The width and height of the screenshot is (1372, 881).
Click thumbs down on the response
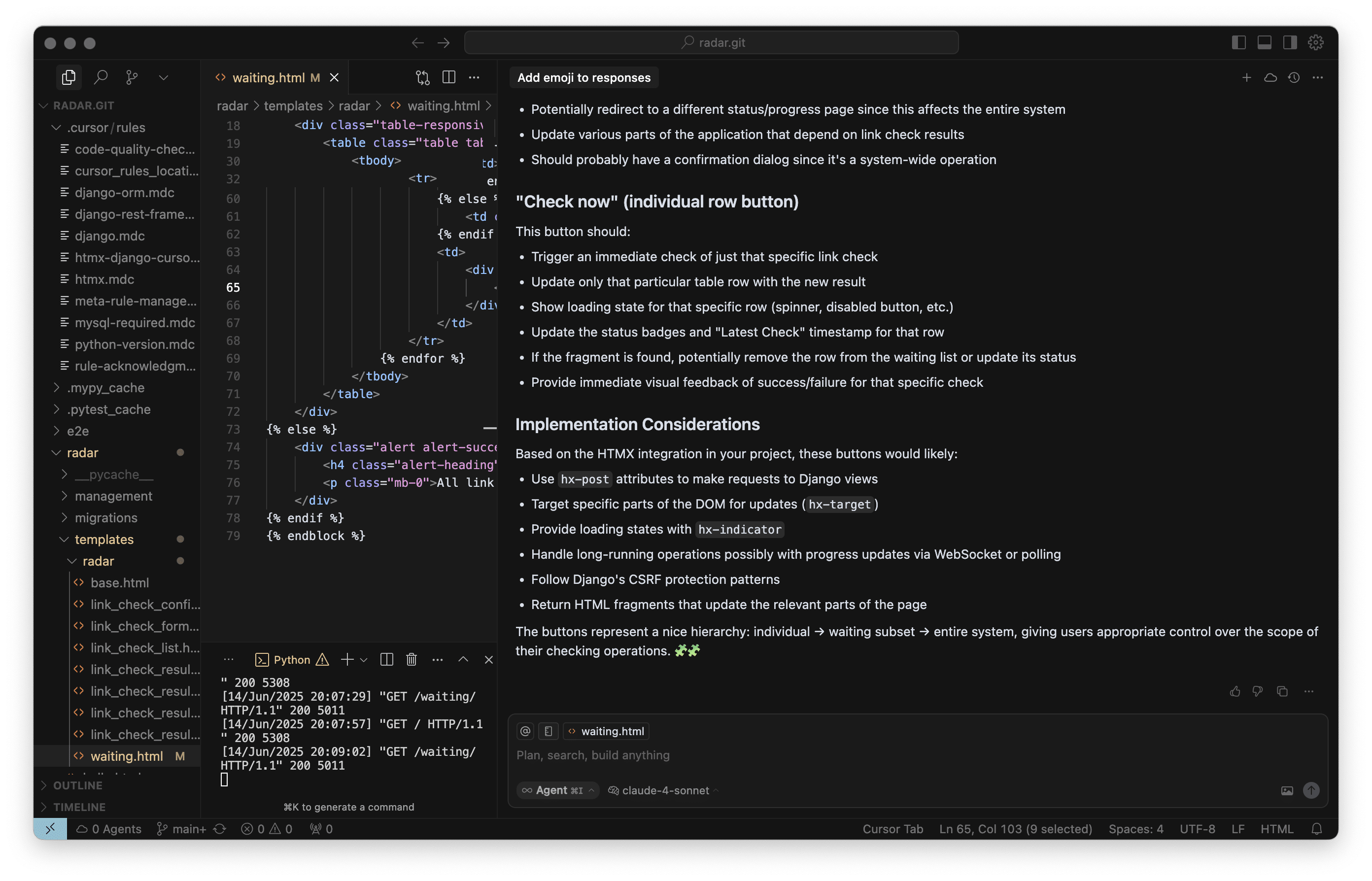1258,691
